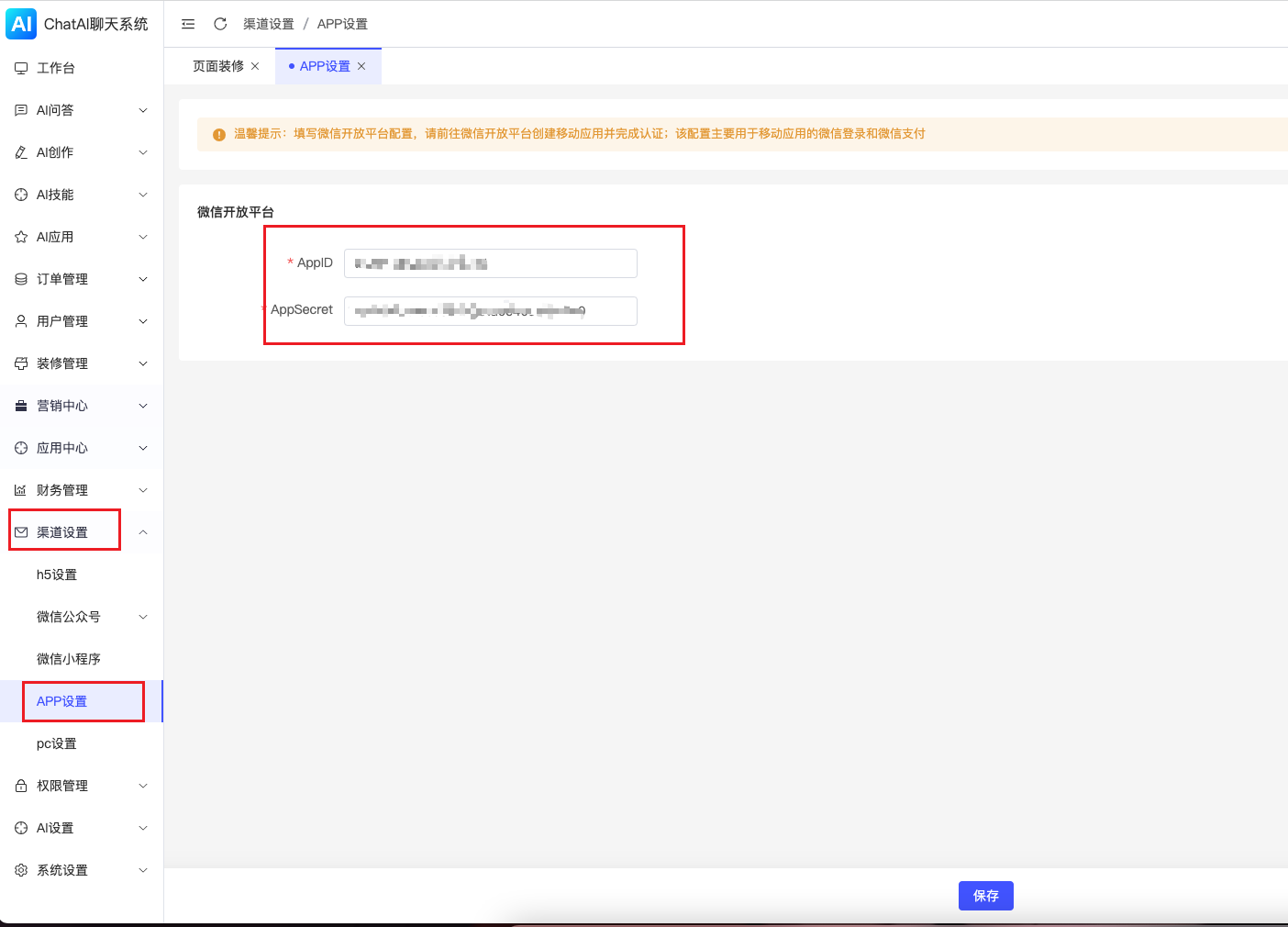
Task: Click the AI问答 chat icon
Action: (x=21, y=110)
